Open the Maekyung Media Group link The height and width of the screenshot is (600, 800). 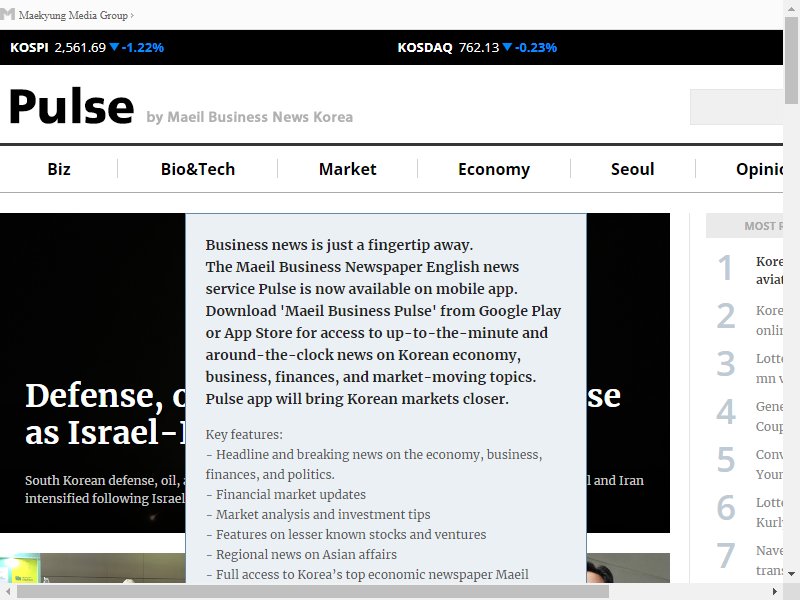pyautogui.click(x=76, y=15)
